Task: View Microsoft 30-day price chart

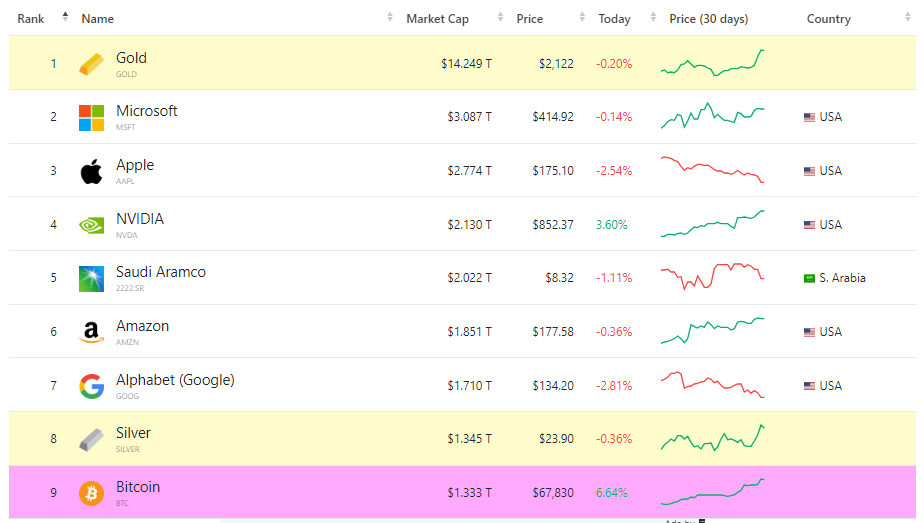Action: 712,116
